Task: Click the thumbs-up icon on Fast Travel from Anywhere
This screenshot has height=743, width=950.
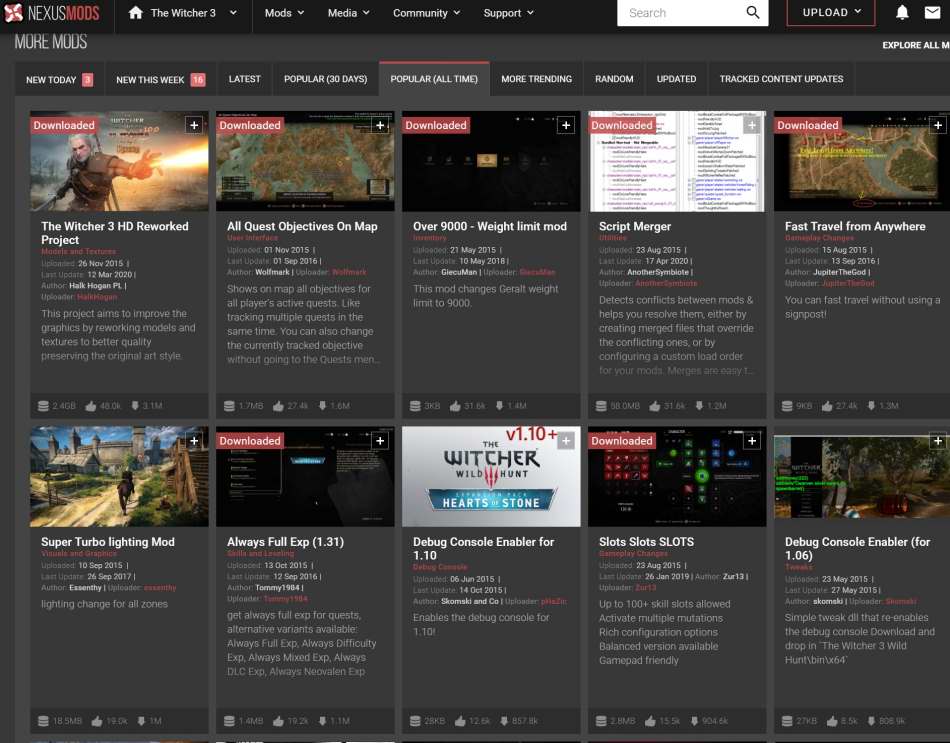Action: point(827,406)
